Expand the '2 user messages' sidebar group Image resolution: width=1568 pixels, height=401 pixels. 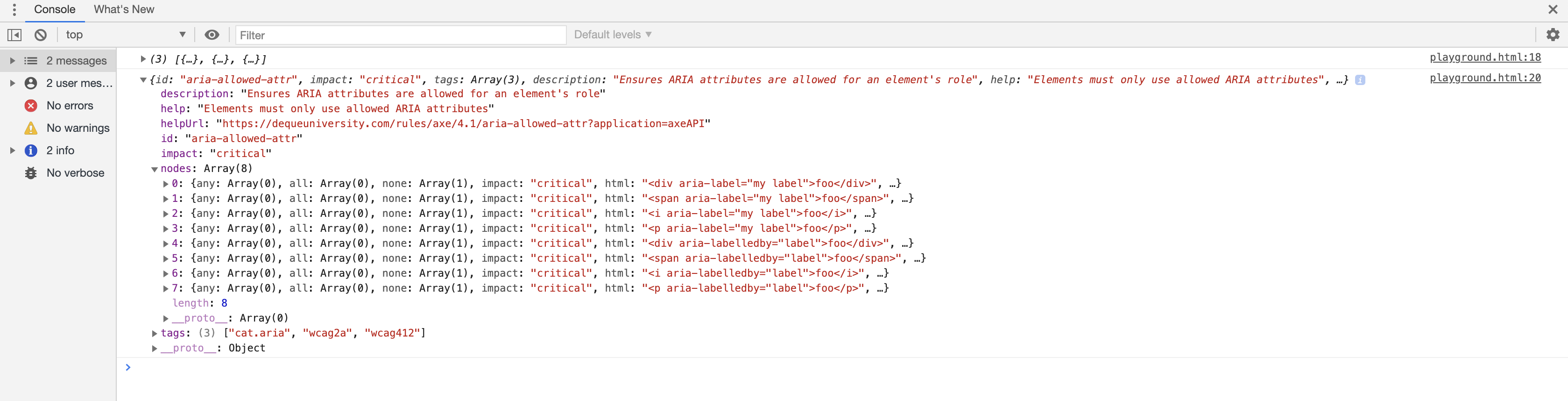pyautogui.click(x=12, y=84)
